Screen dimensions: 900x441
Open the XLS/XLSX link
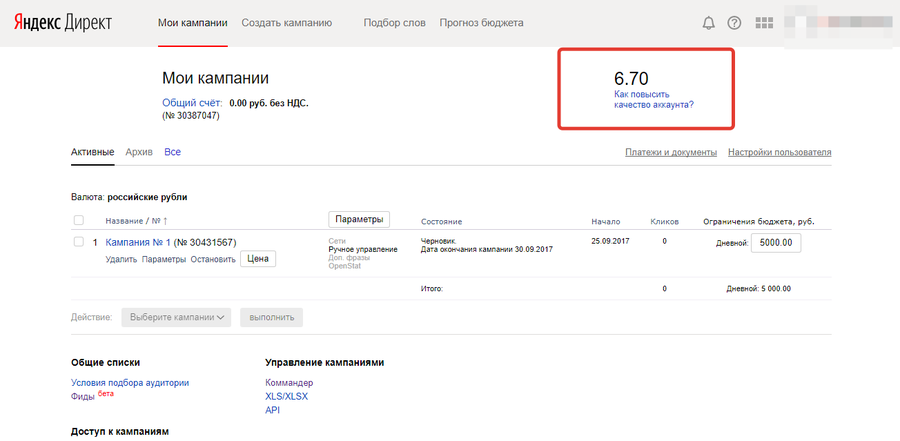coord(286,397)
